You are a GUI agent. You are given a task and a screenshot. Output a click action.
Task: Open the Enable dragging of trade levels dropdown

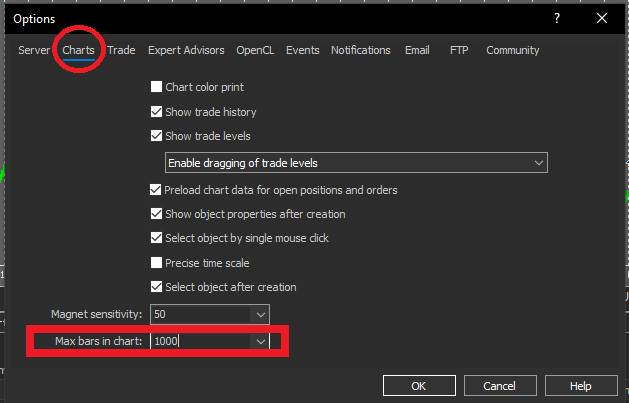(x=539, y=162)
